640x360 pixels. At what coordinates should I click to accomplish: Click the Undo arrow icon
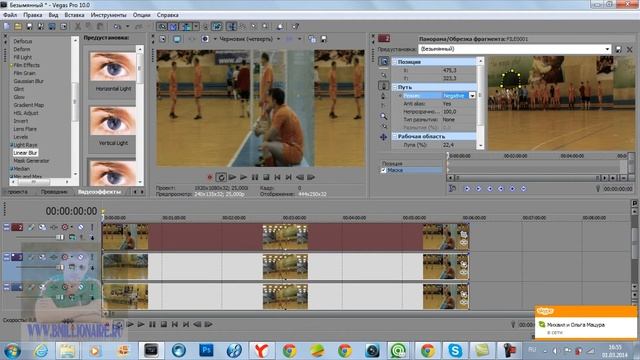pos(118,27)
